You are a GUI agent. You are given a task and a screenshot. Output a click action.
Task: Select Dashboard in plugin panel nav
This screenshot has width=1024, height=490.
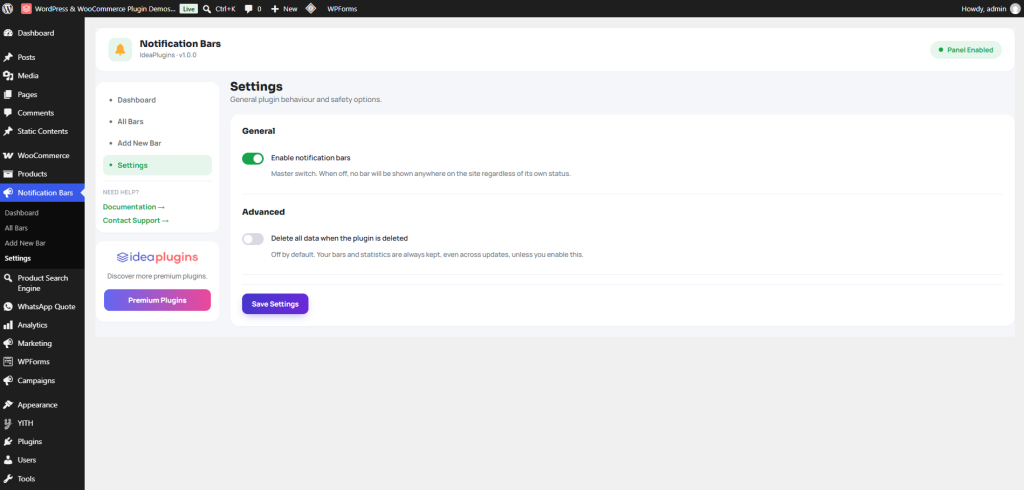click(x=157, y=100)
